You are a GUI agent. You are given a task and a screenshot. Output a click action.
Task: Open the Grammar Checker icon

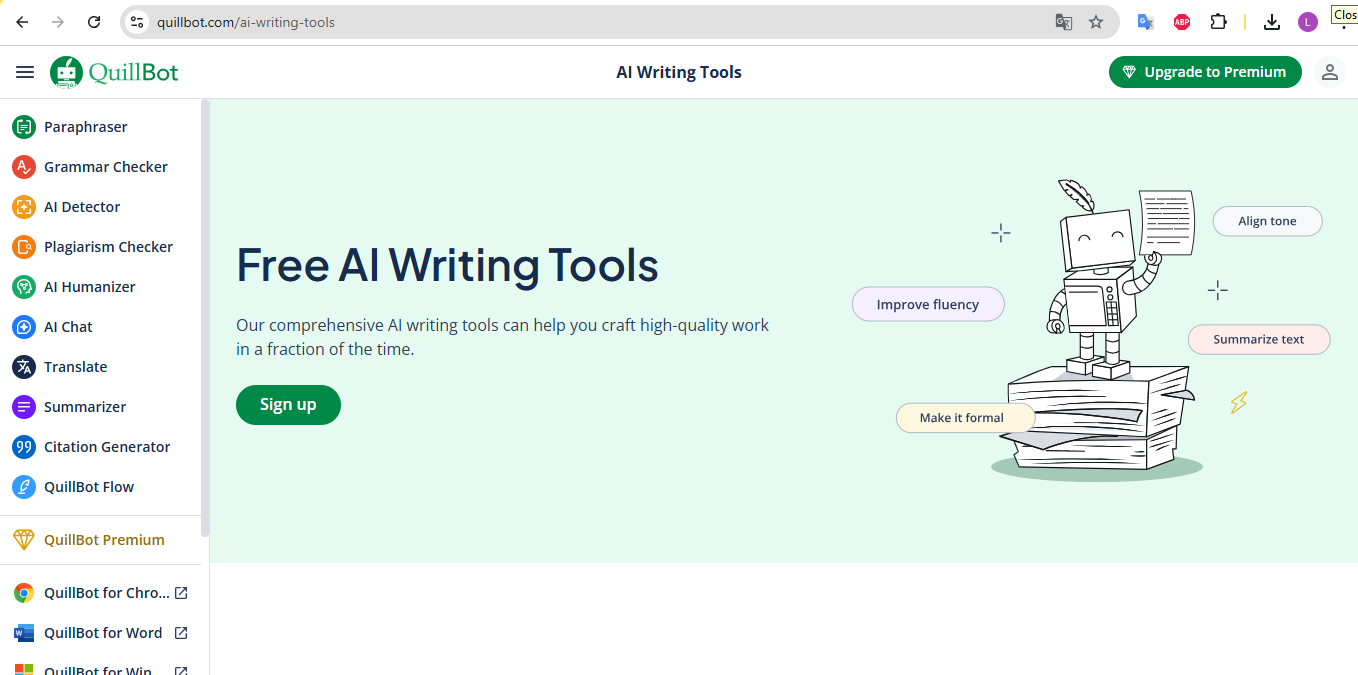24,167
